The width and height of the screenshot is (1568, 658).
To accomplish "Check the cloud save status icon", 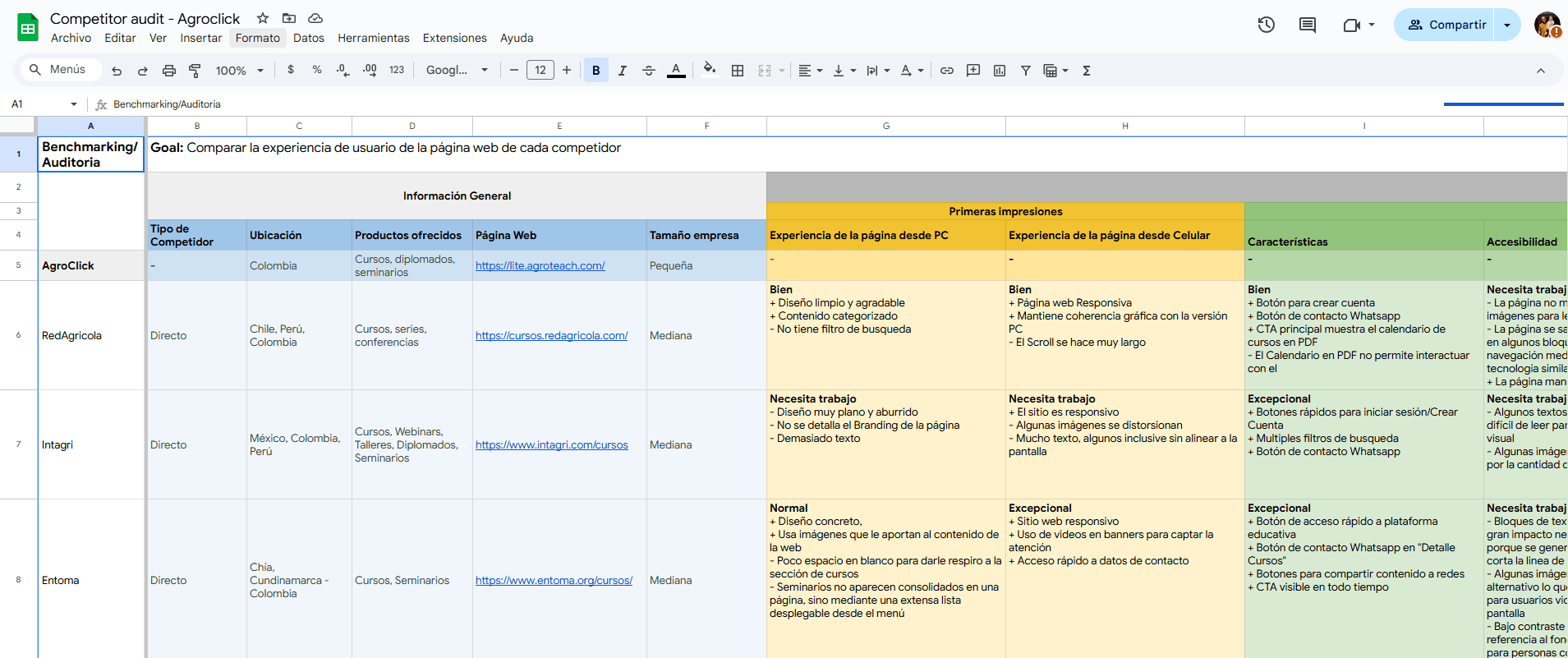I will 315,18.
